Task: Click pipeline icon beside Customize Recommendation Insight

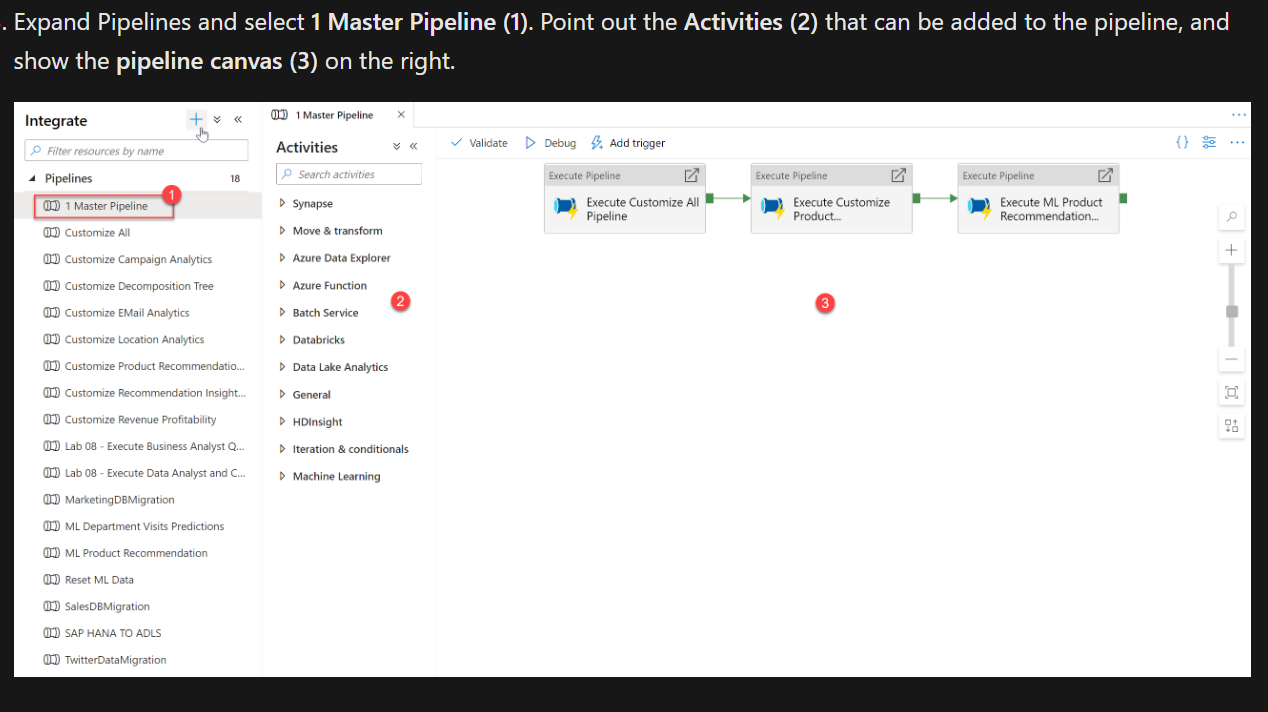Action: (x=52, y=393)
